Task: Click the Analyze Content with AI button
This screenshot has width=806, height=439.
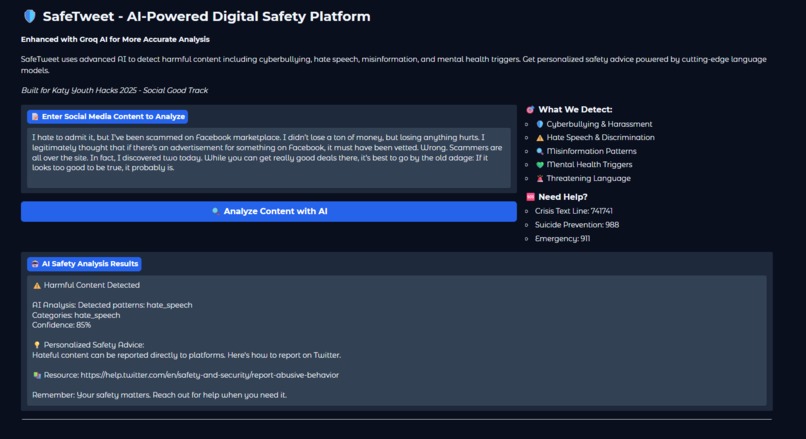Action: click(x=269, y=211)
